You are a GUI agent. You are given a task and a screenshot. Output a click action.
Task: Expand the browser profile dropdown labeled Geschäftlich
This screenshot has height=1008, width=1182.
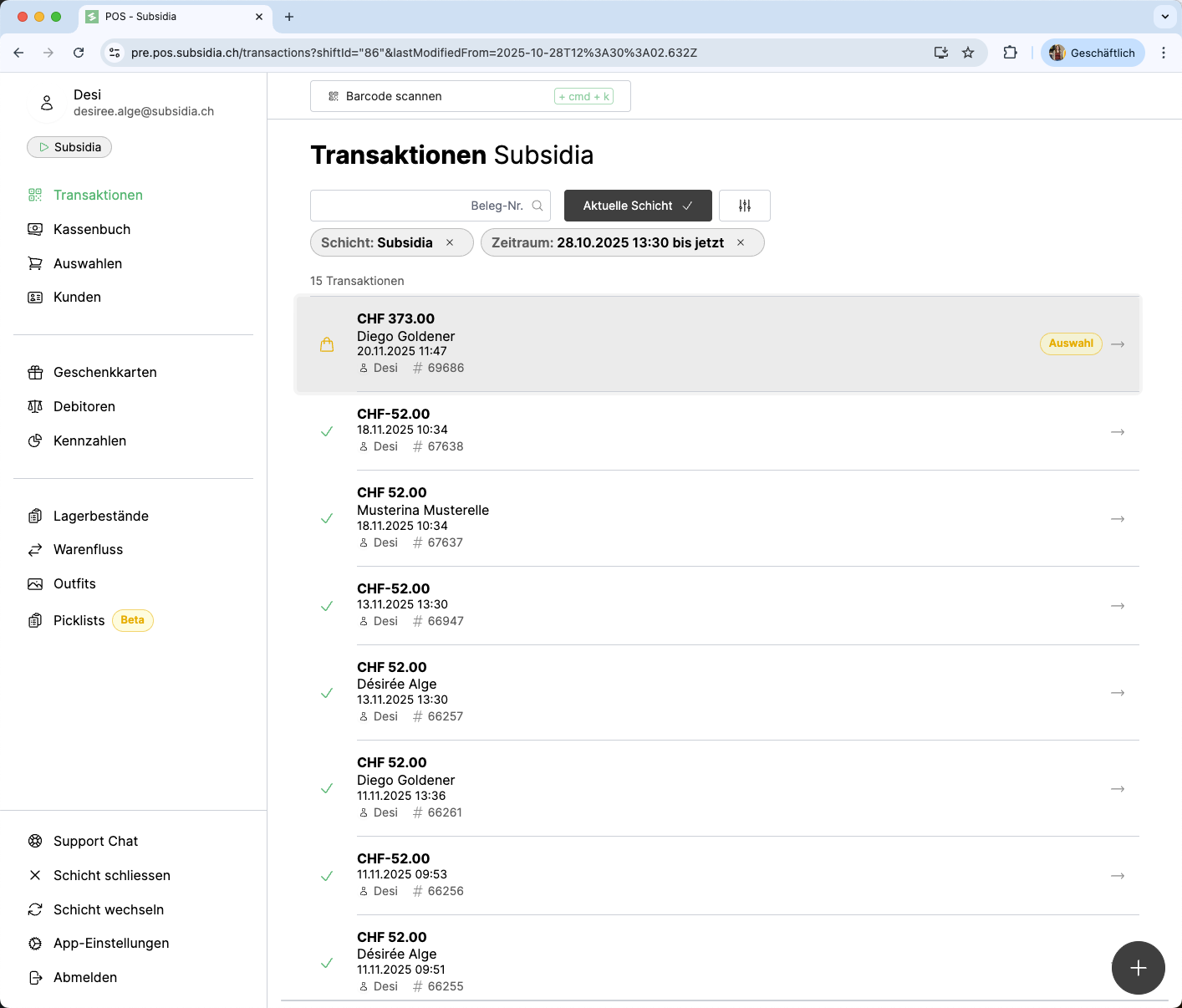[x=1093, y=52]
